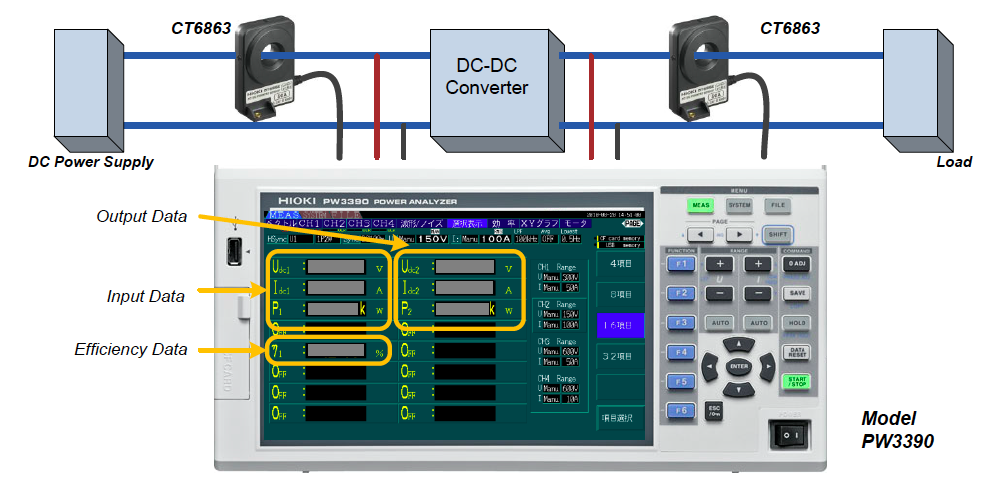The width and height of the screenshot is (988, 486).
Task: Toggle the HOLD key
Action: click(796, 323)
